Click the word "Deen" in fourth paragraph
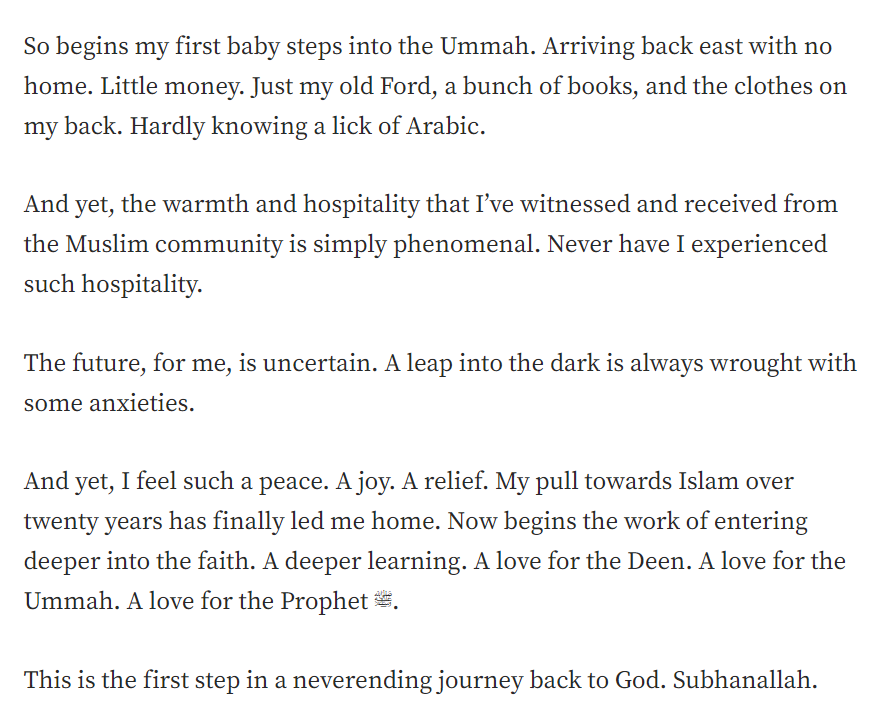878x714 pixels. point(656,561)
